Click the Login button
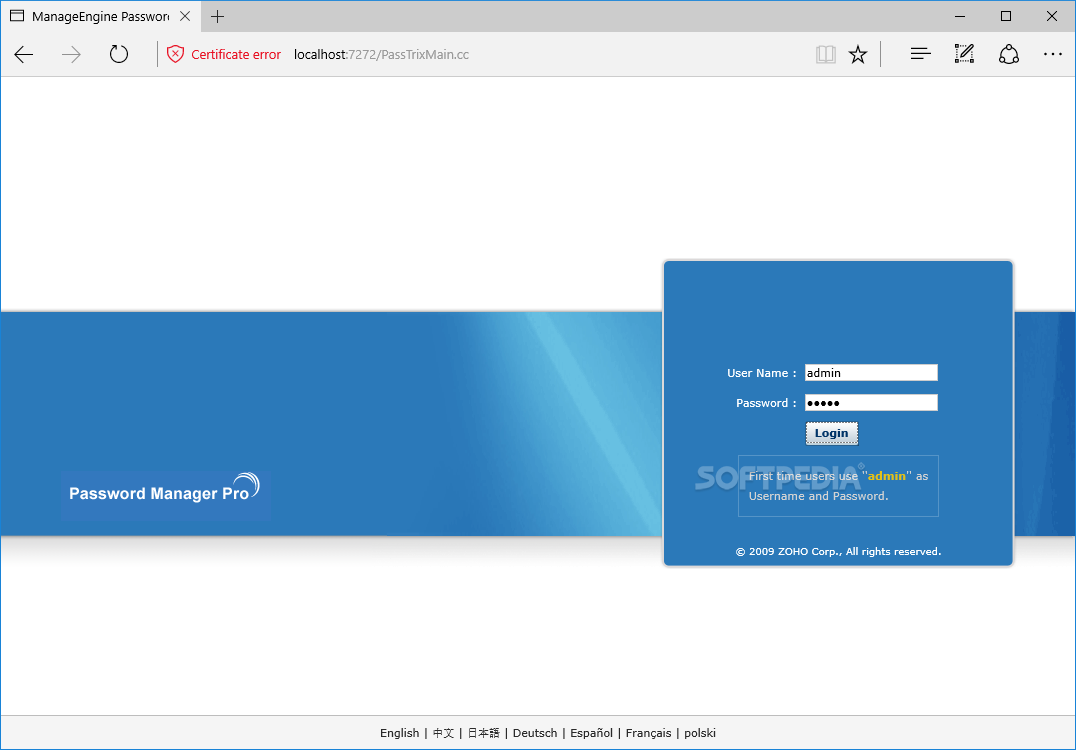Image resolution: width=1076 pixels, height=750 pixels. coord(832,433)
